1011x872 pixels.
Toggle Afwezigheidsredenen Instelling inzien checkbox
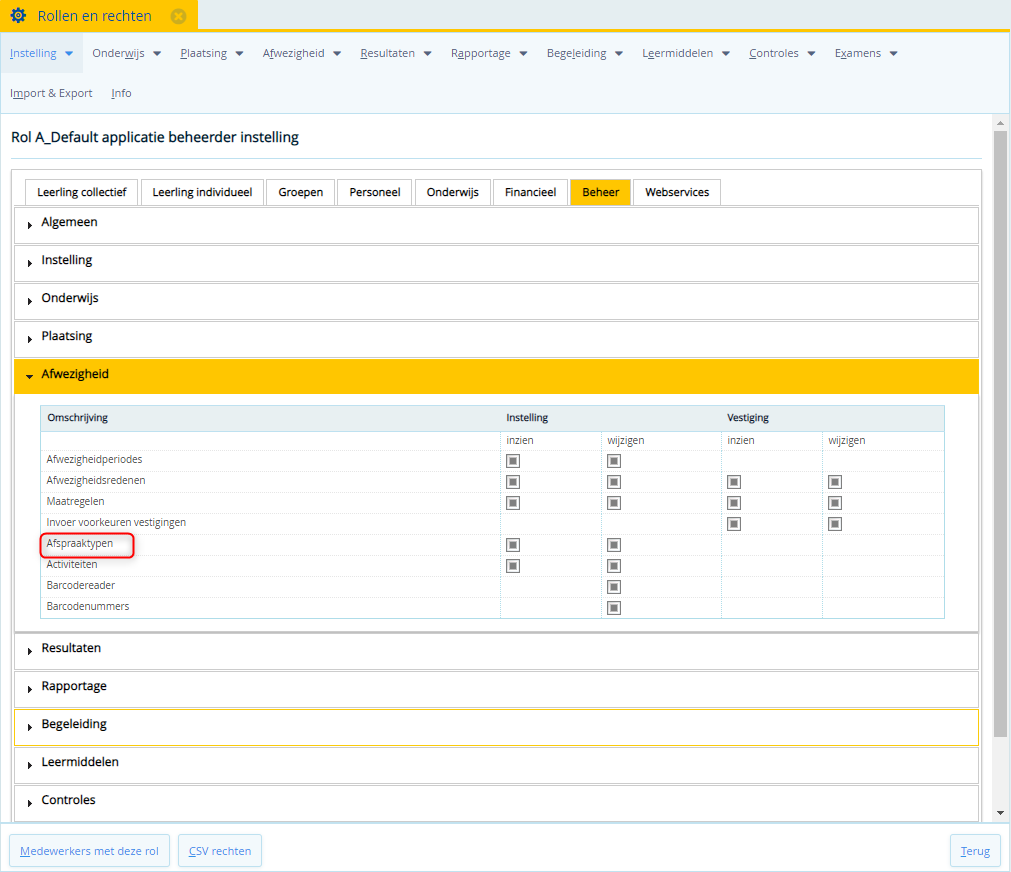513,482
